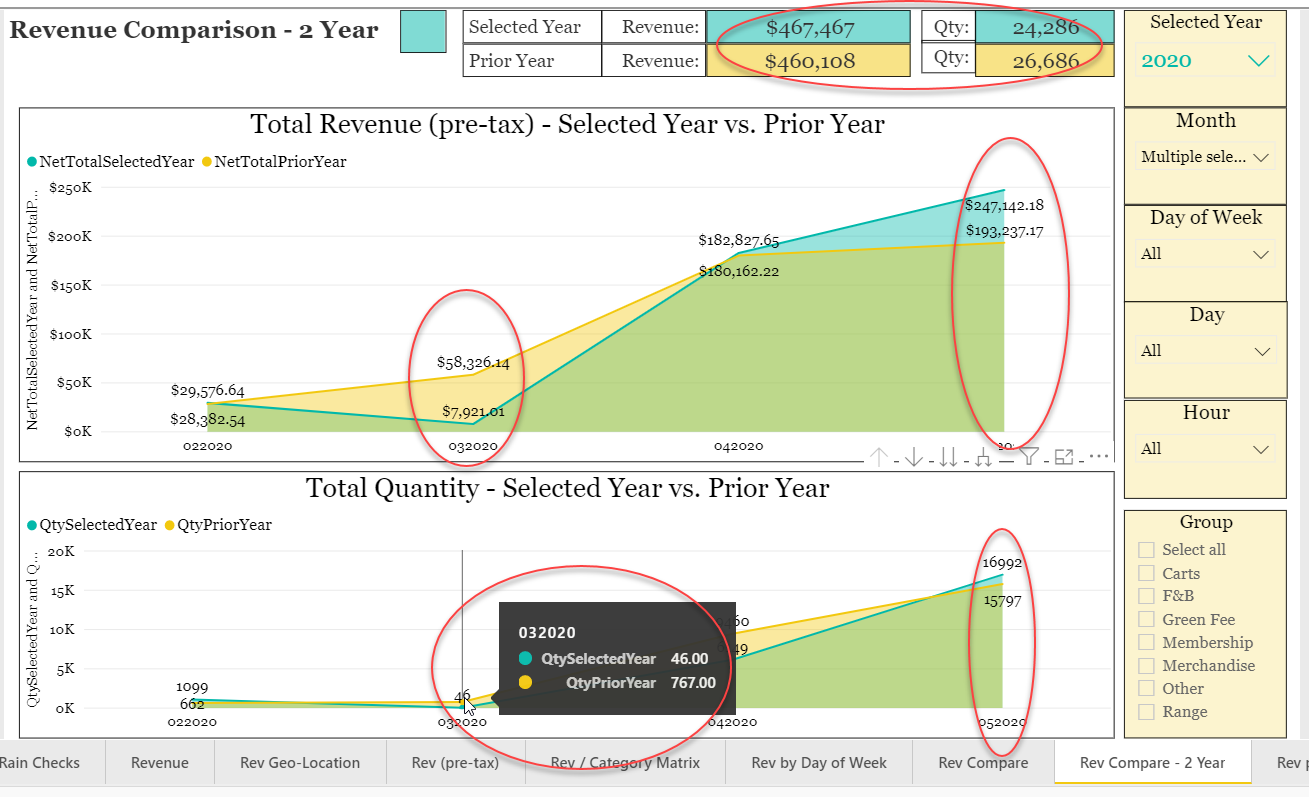Click the drill up arrow on Revenue chart
1309x797 pixels.
coord(878,456)
